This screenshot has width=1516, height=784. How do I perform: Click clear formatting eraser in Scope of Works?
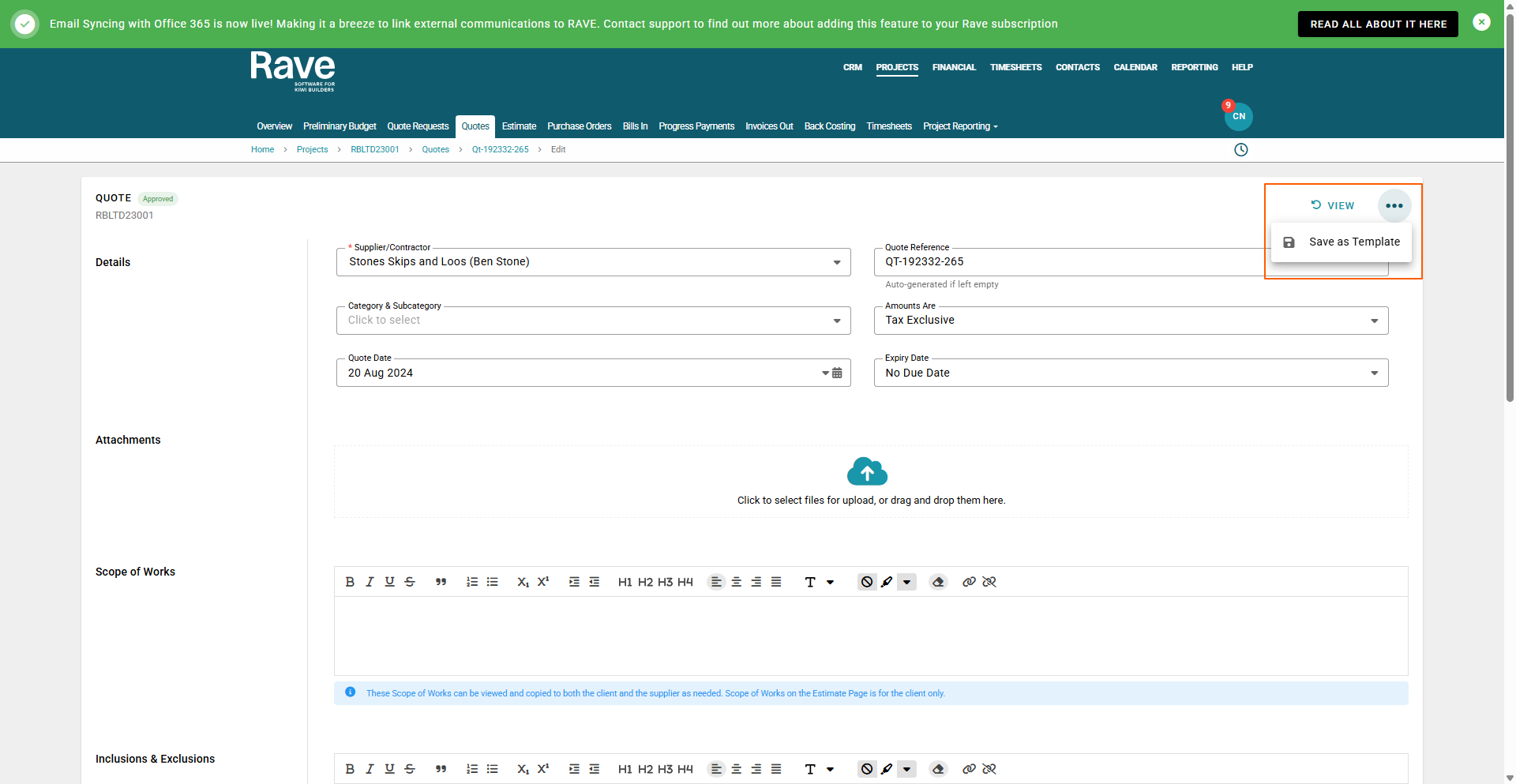tap(938, 582)
